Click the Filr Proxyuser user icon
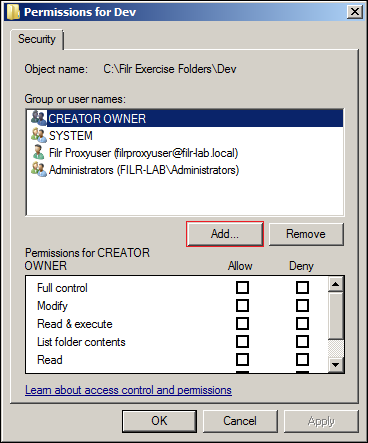368x443 pixels. pyautogui.click(x=39, y=152)
